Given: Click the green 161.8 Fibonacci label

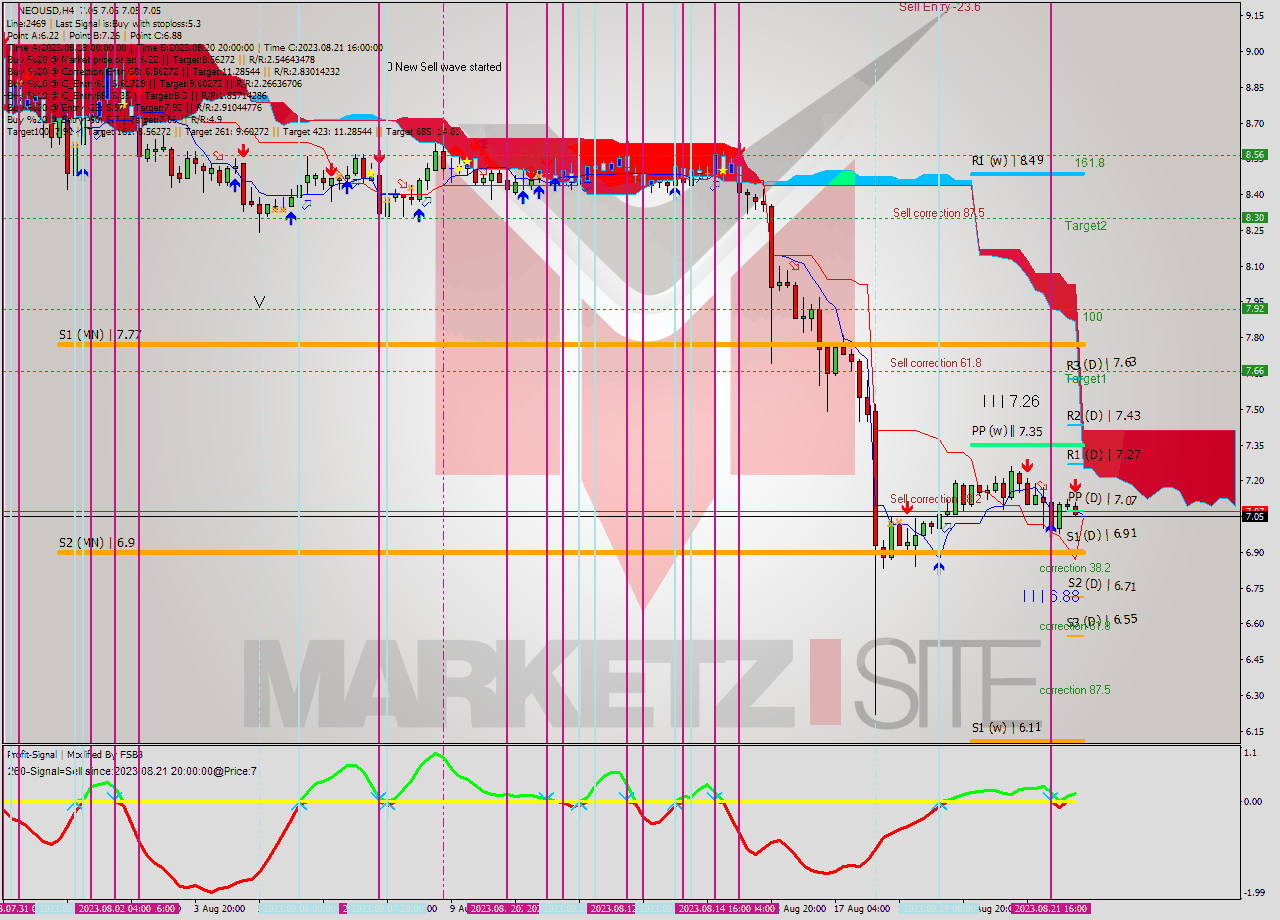Looking at the screenshot, I should tap(1089, 162).
